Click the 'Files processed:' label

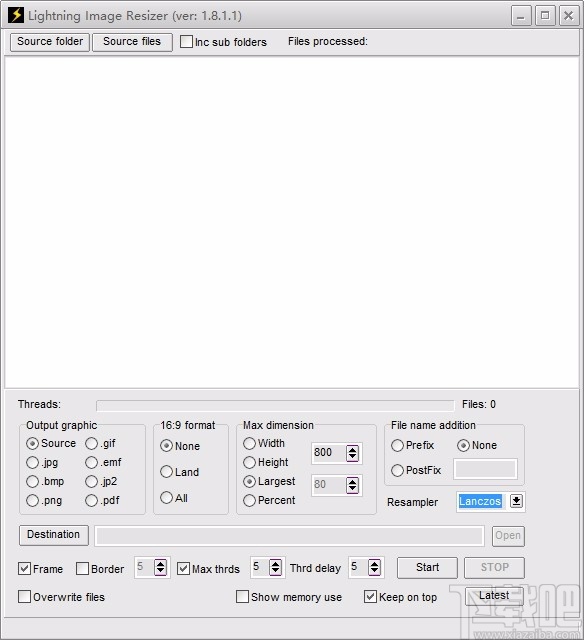(328, 42)
